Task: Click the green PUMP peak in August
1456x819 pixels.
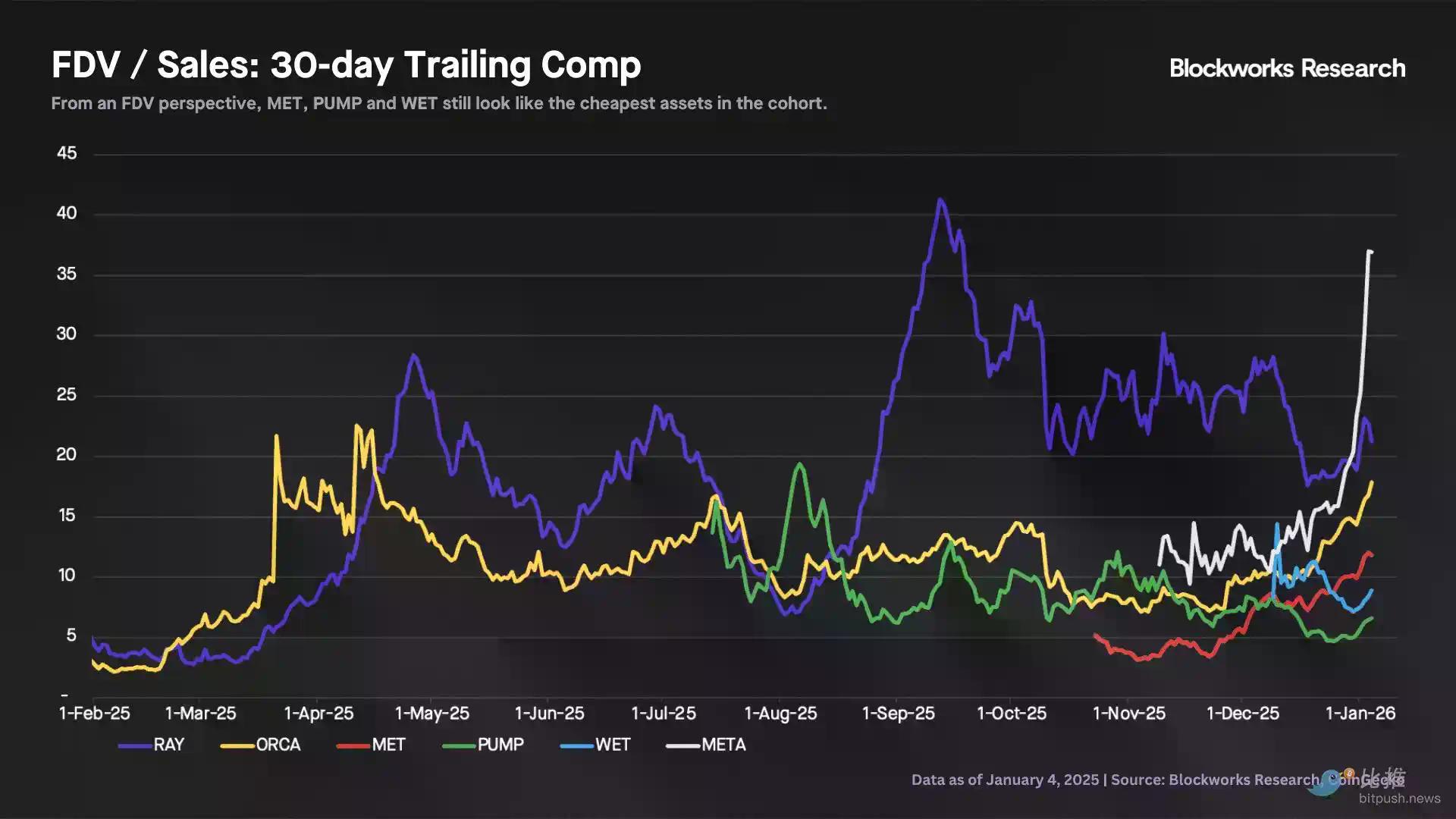Action: coord(799,464)
